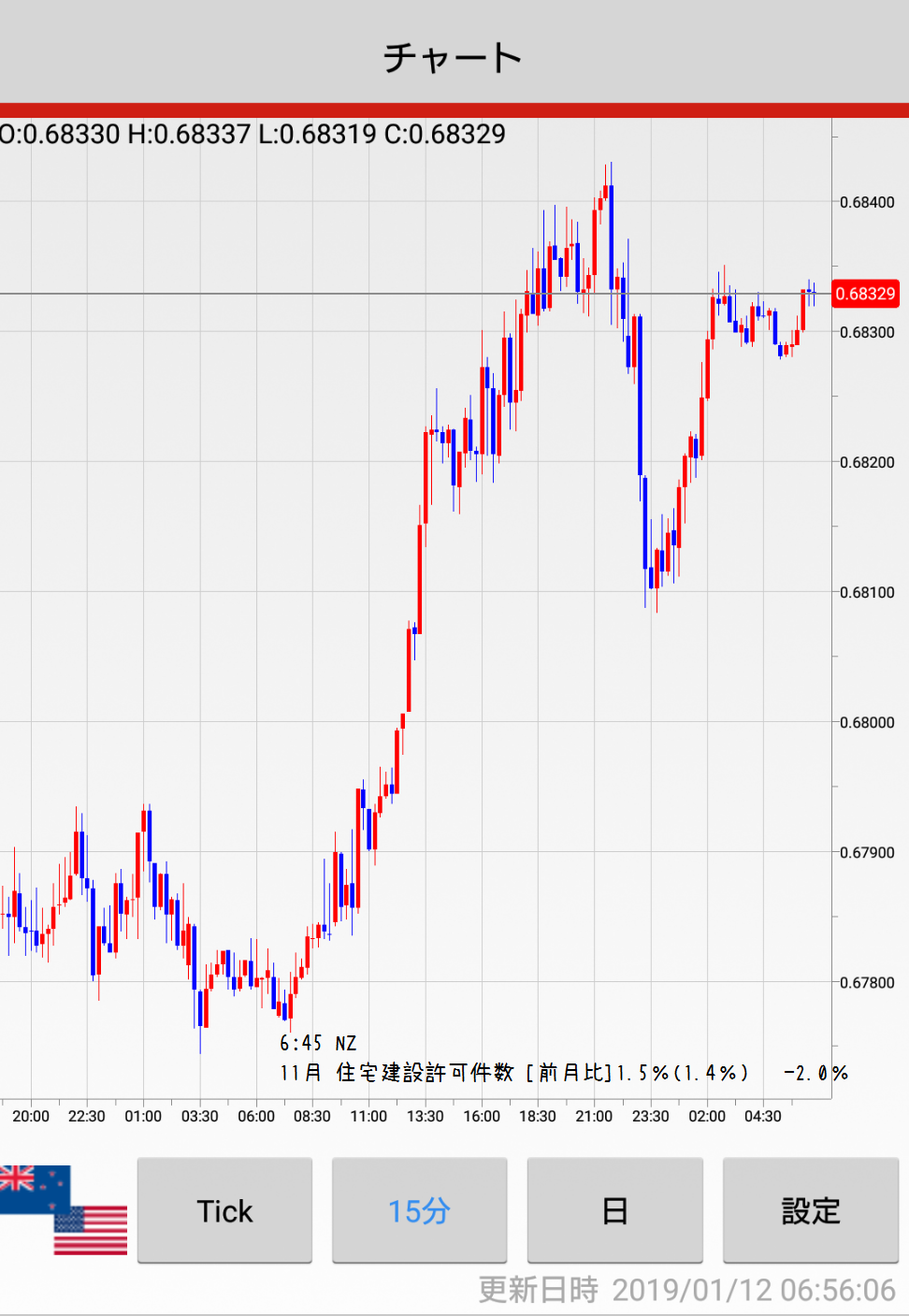Switch to the daily 日 chart
This screenshot has height=1316, width=909.
click(x=614, y=1210)
